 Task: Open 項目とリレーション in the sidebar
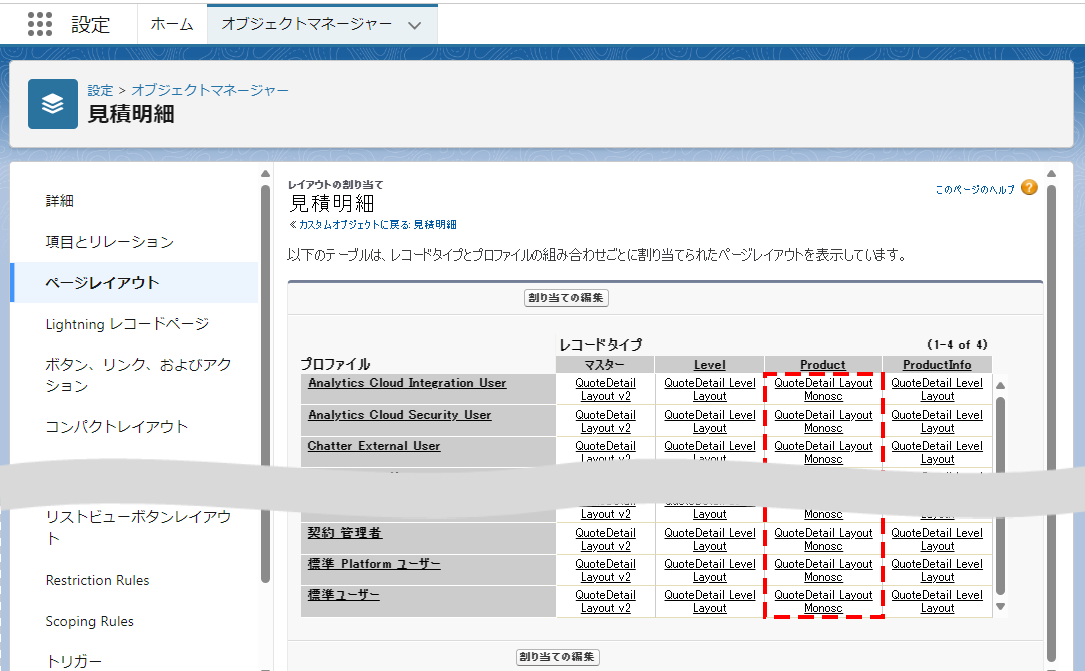click(x=109, y=242)
